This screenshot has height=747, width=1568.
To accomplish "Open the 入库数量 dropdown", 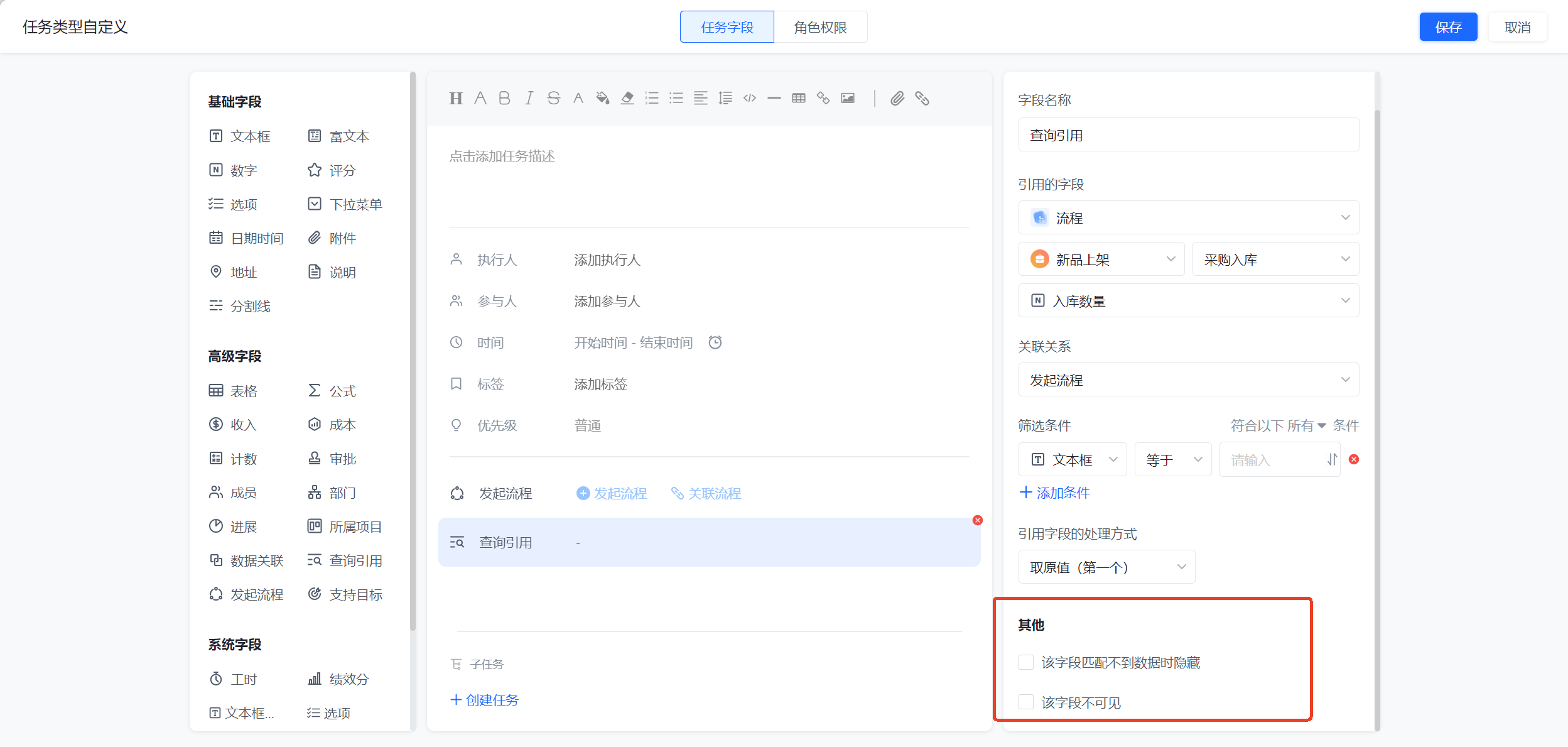I will [1188, 300].
